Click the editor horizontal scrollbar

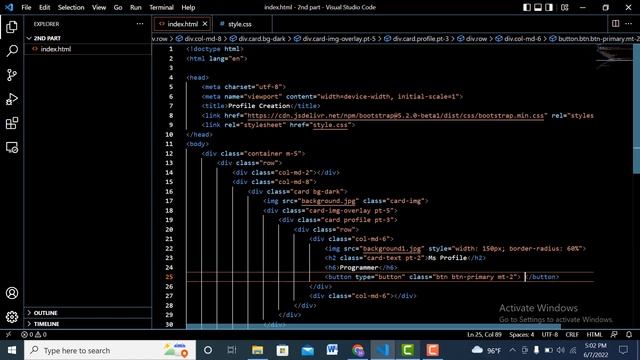click(x=373, y=326)
